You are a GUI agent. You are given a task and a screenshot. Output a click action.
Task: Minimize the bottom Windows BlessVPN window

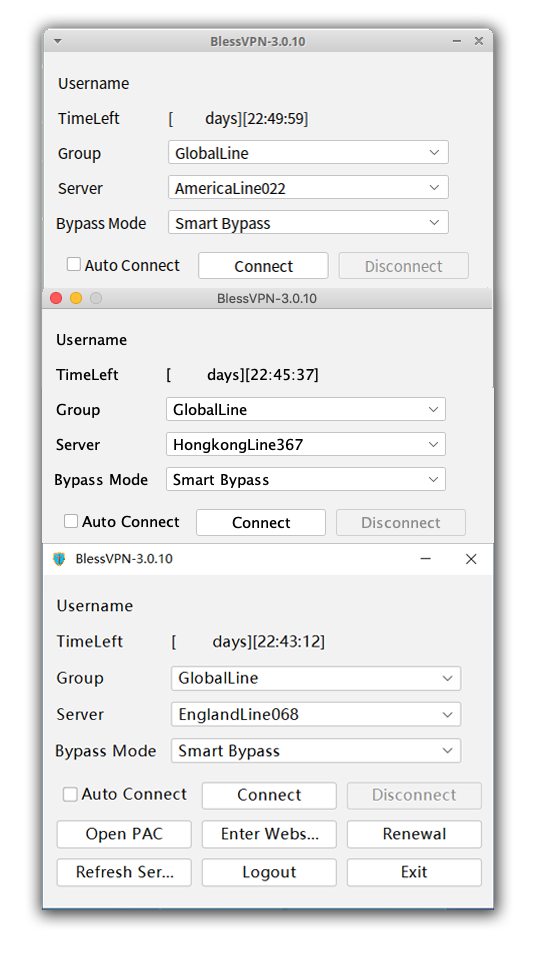426,559
